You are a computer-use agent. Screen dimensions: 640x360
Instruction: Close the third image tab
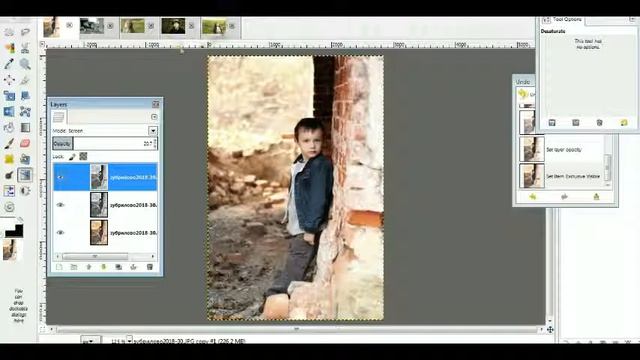(151, 26)
